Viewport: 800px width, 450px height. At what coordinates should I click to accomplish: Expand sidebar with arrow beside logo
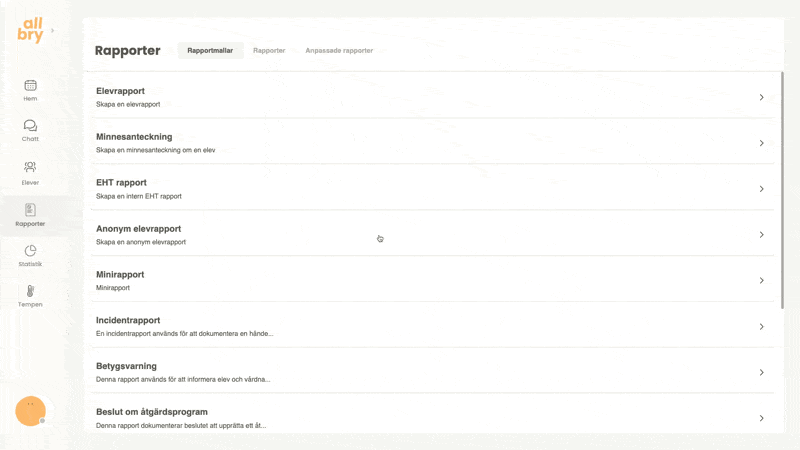tap(52, 31)
